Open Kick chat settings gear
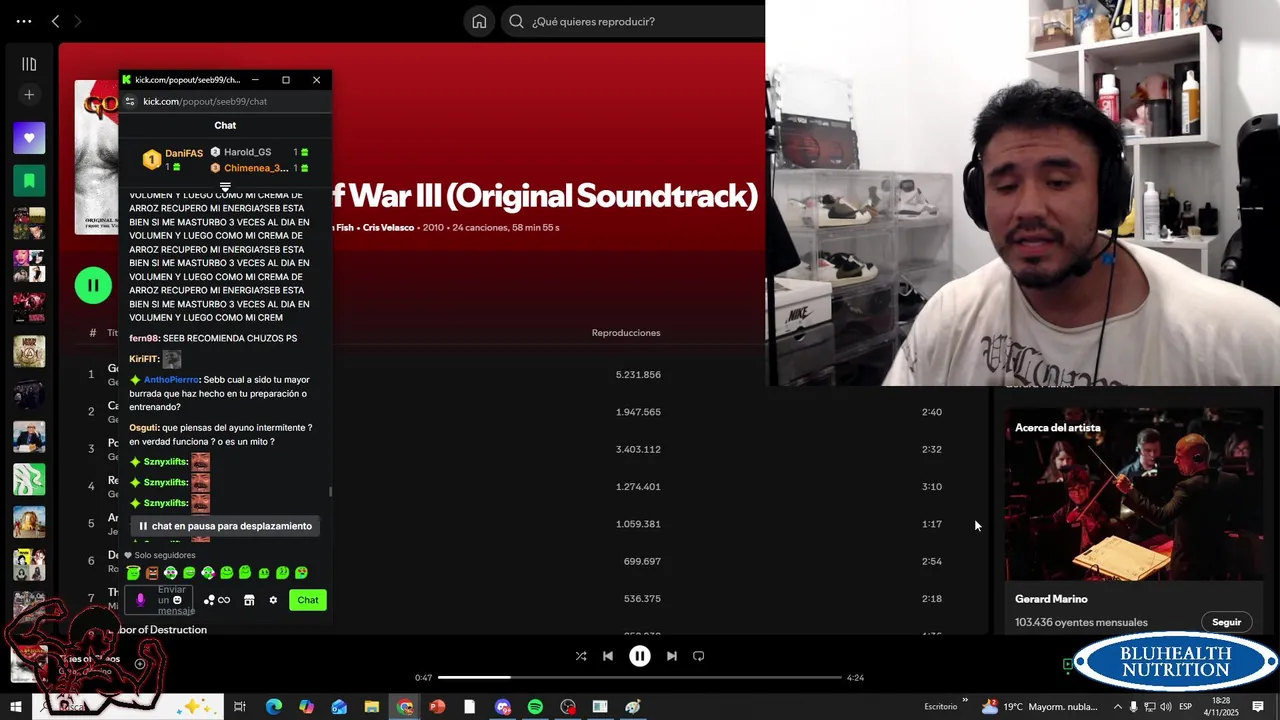This screenshot has height=720, width=1280. tap(273, 600)
